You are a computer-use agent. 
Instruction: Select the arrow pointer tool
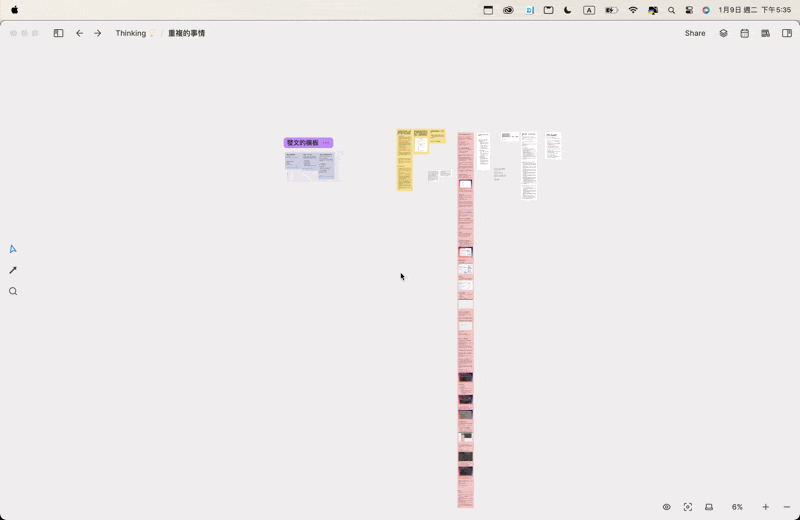(x=13, y=249)
